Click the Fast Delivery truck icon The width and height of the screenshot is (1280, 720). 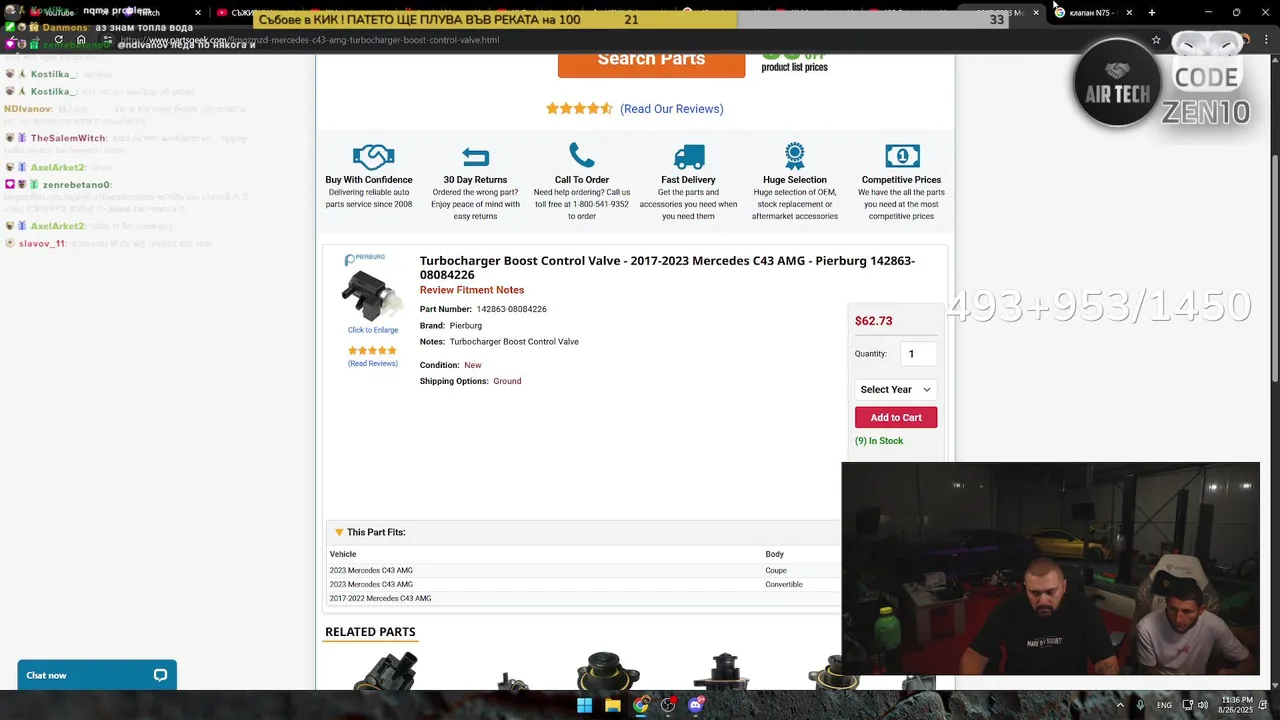(689, 157)
